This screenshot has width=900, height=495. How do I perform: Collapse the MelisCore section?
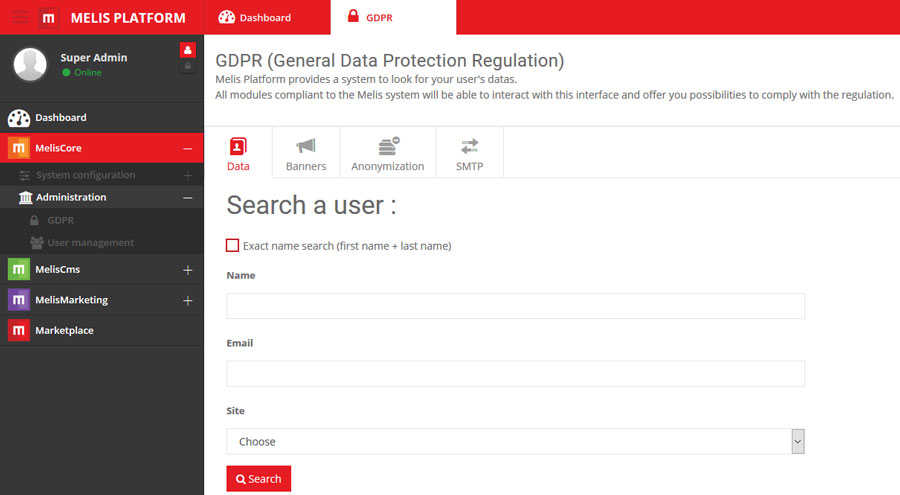pyautogui.click(x=187, y=149)
